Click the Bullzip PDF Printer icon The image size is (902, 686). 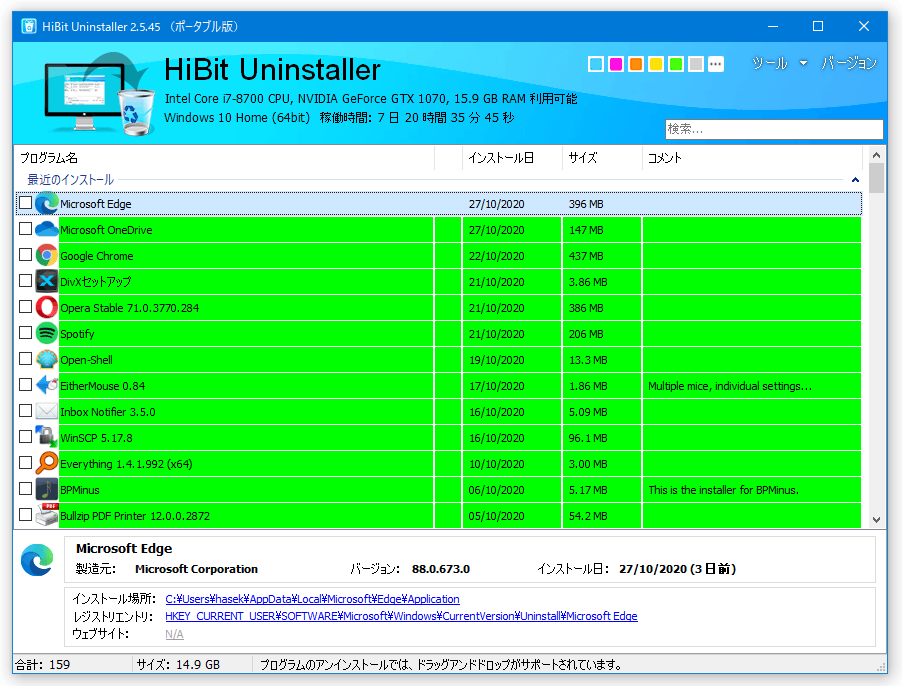click(47, 515)
